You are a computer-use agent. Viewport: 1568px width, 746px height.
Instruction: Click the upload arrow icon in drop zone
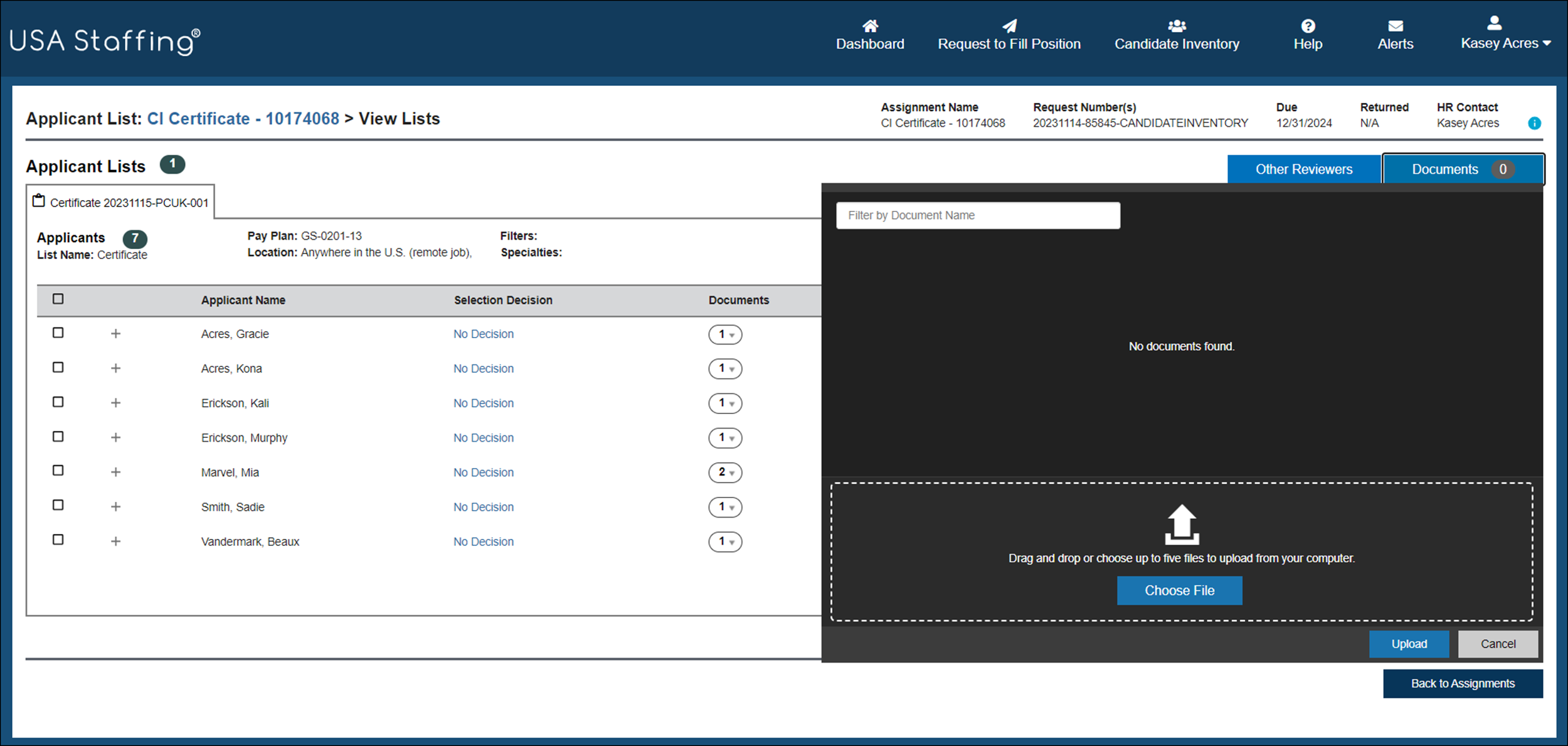pyautogui.click(x=1182, y=525)
